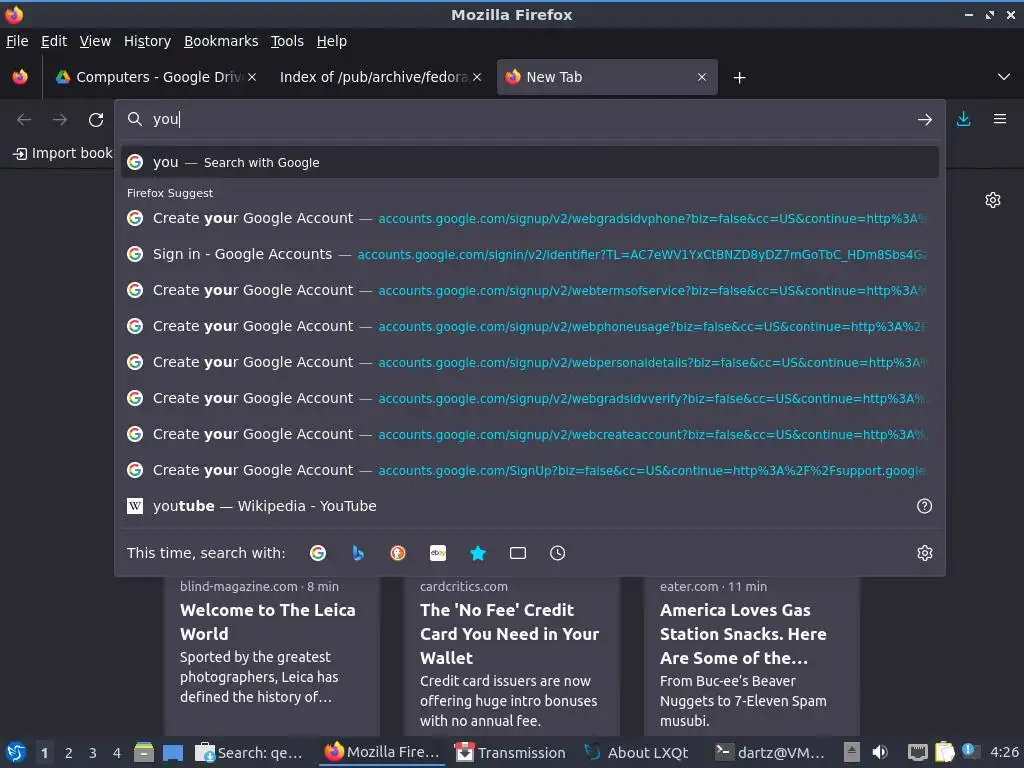Viewport: 1024px width, 768px height.
Task: Switch to virtual desktop 3
Action: 93,753
